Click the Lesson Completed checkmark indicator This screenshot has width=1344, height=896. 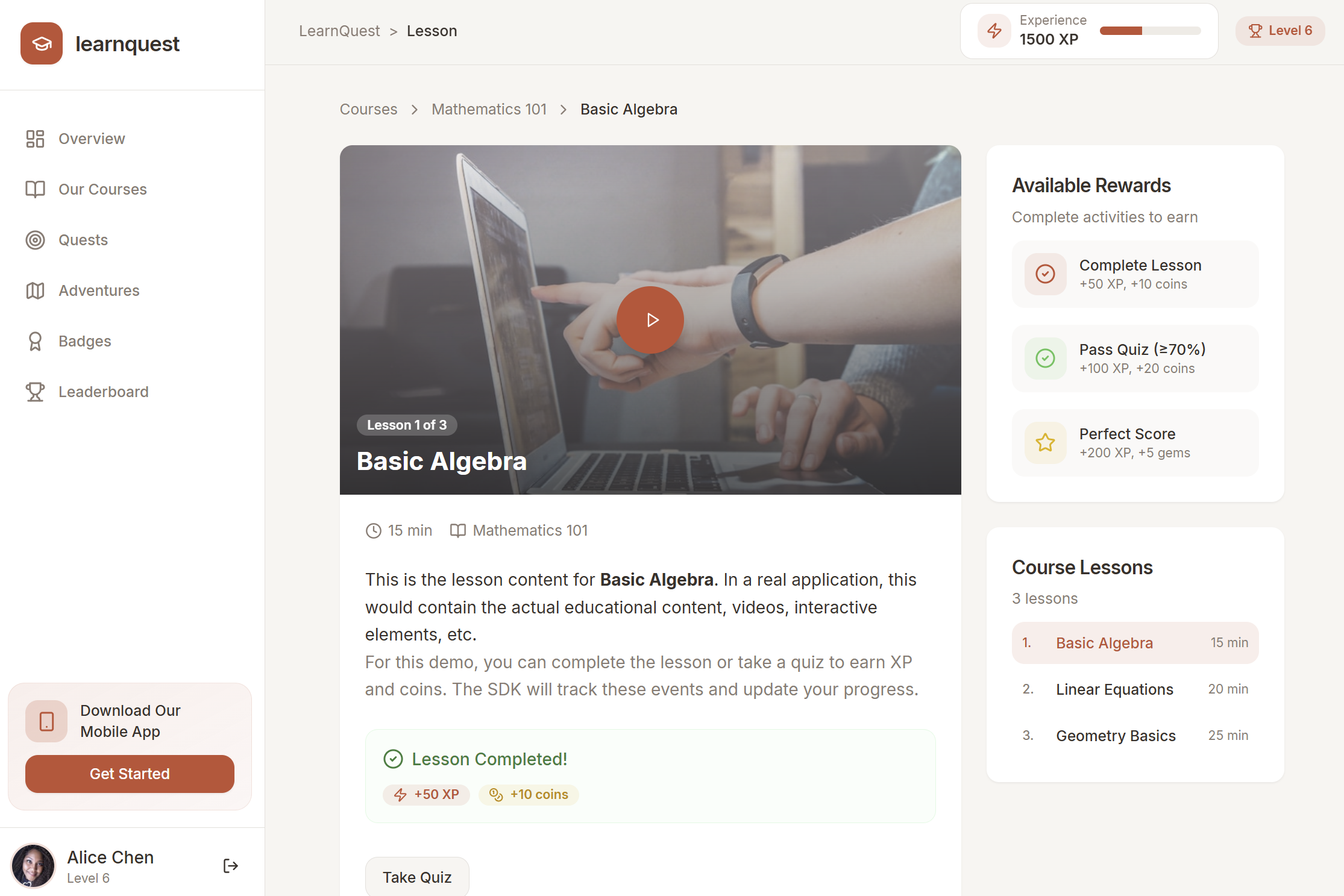393,759
